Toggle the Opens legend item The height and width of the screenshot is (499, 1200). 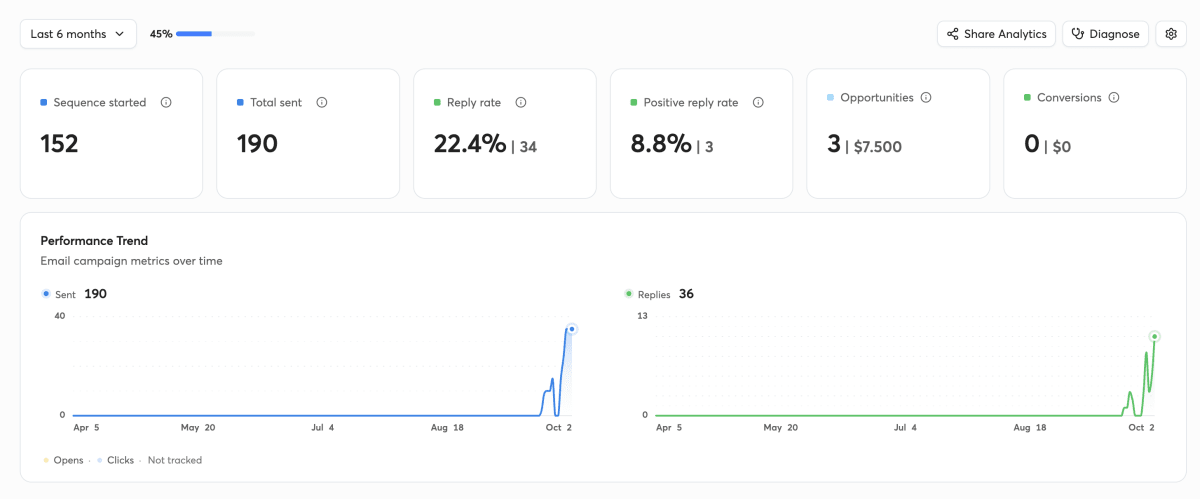coord(62,460)
